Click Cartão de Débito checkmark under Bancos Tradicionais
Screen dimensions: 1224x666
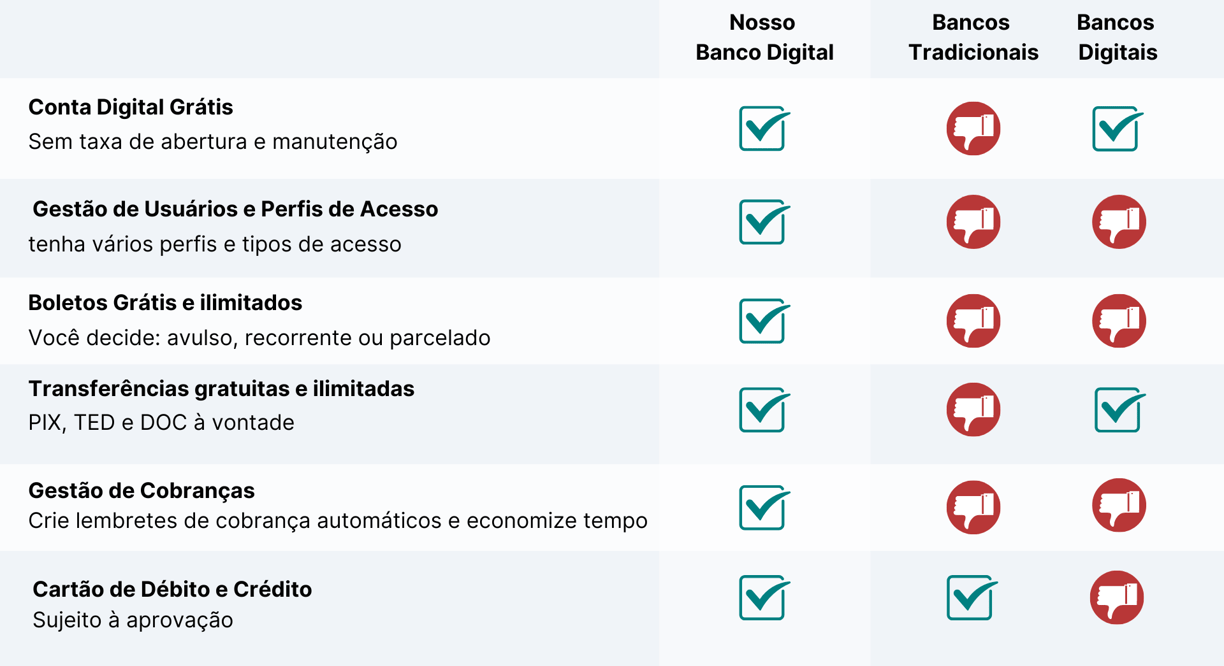(x=972, y=597)
